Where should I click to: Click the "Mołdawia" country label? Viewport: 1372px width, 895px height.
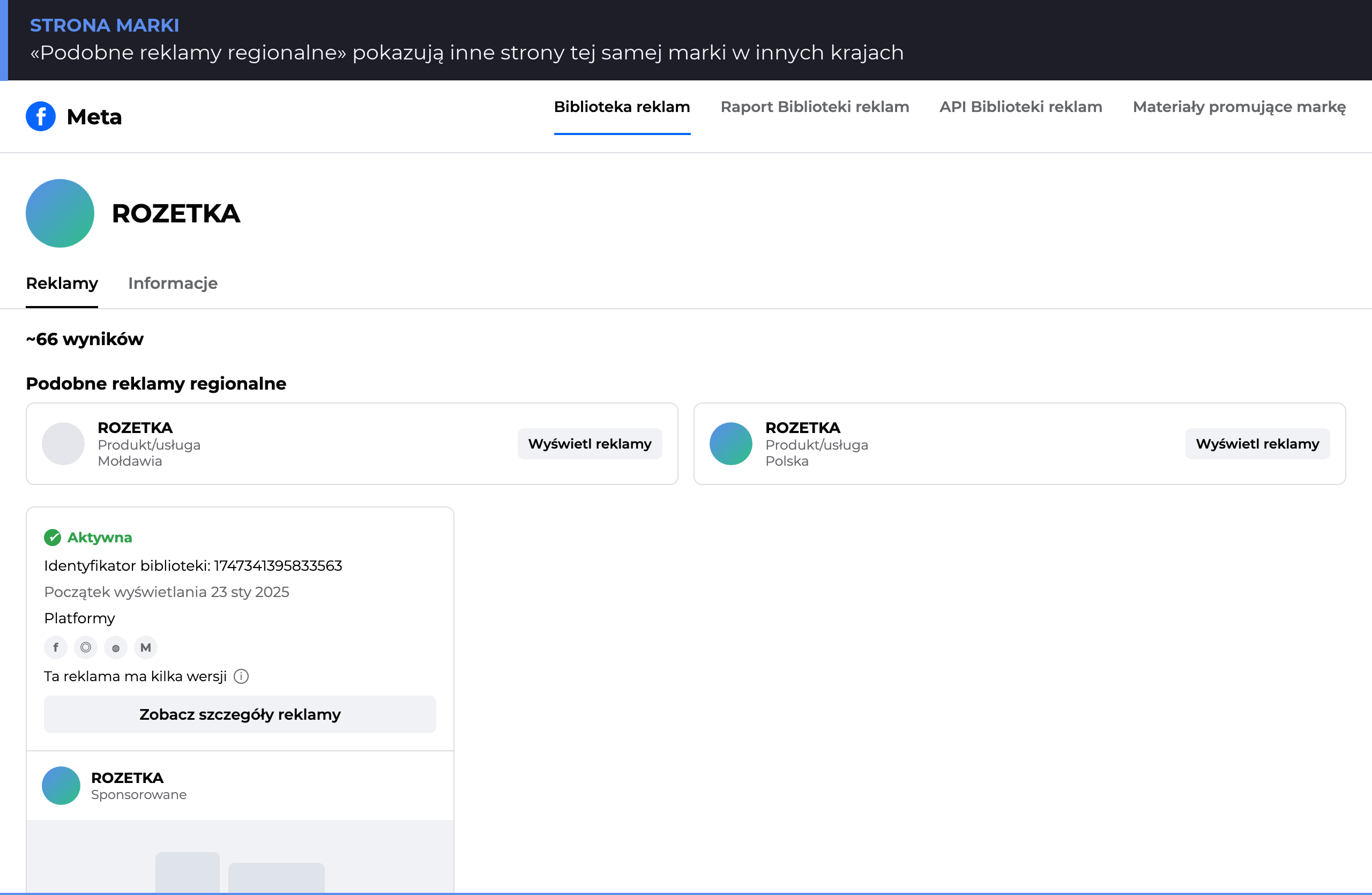click(130, 461)
